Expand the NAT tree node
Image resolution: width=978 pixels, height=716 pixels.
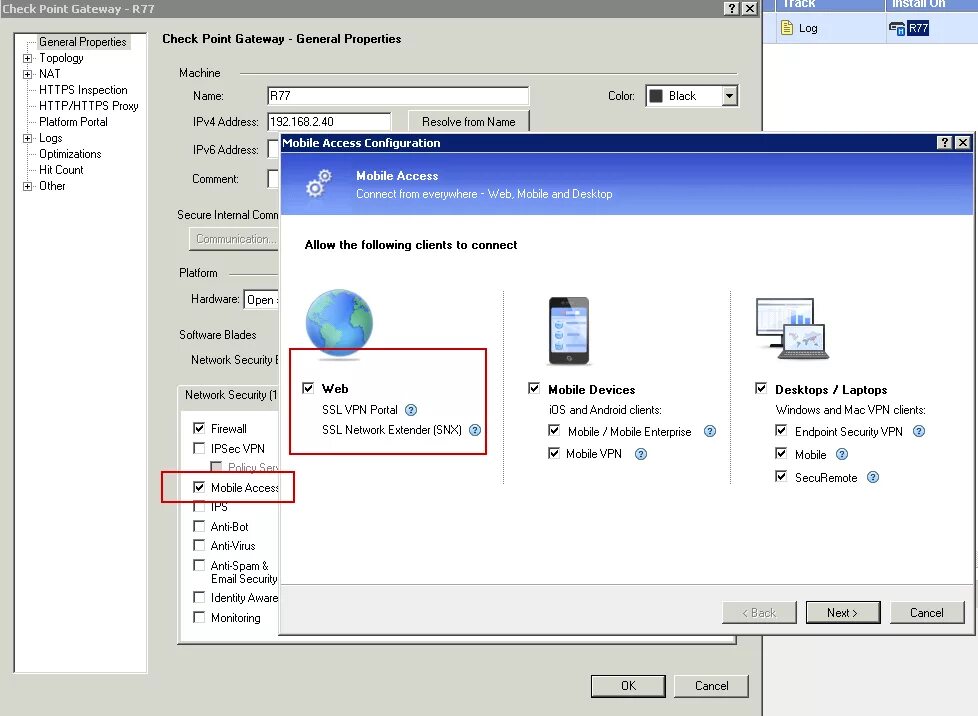[27, 74]
